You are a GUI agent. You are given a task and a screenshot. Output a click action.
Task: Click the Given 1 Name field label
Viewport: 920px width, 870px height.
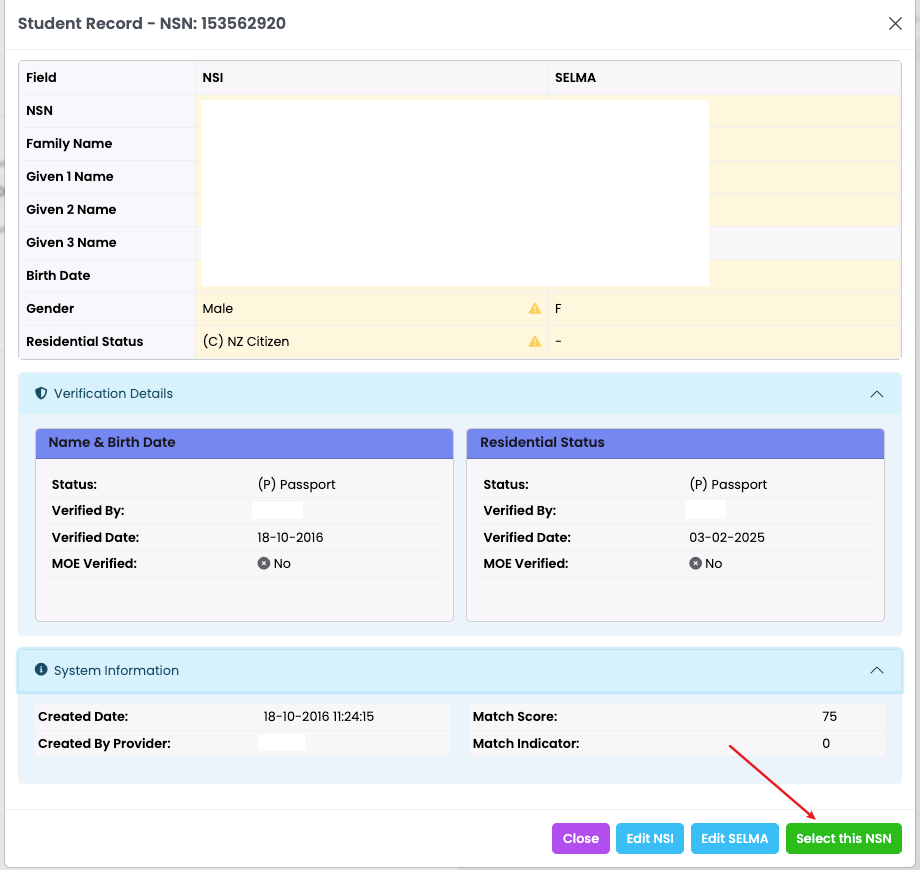point(70,177)
